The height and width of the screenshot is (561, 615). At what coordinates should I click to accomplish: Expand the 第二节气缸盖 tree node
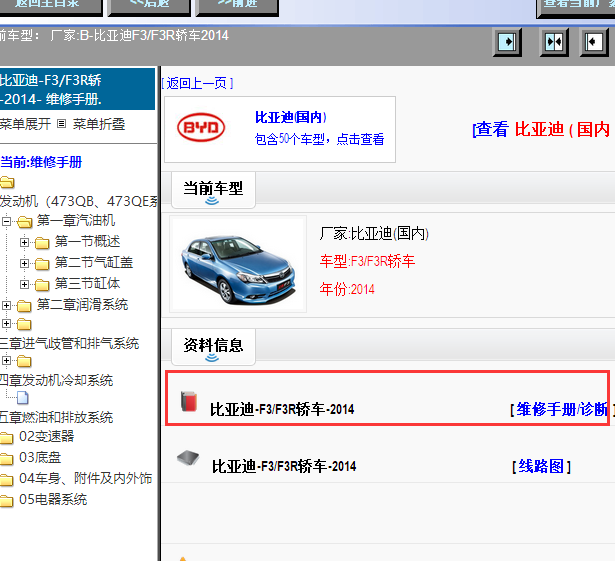pos(24,263)
